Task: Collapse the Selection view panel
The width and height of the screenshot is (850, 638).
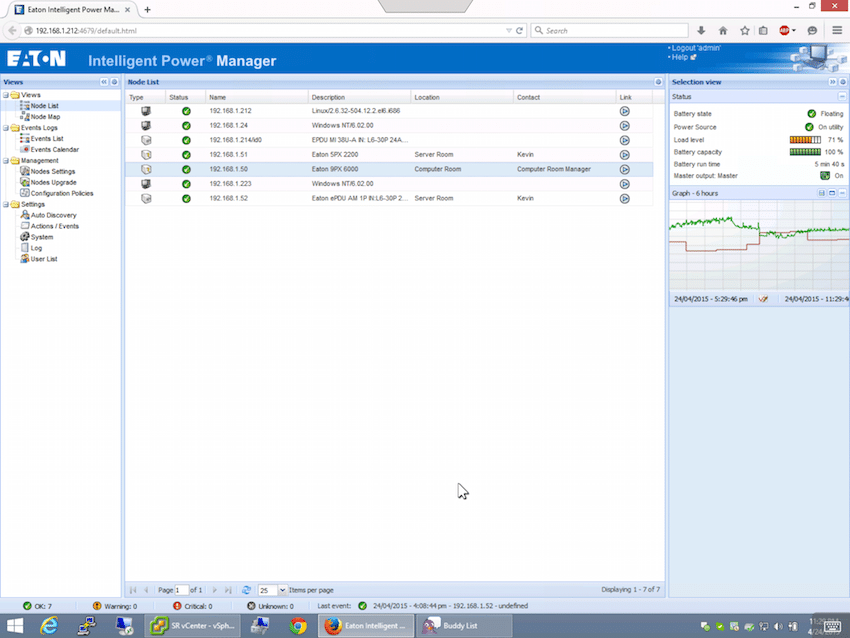Action: pyautogui.click(x=832, y=82)
